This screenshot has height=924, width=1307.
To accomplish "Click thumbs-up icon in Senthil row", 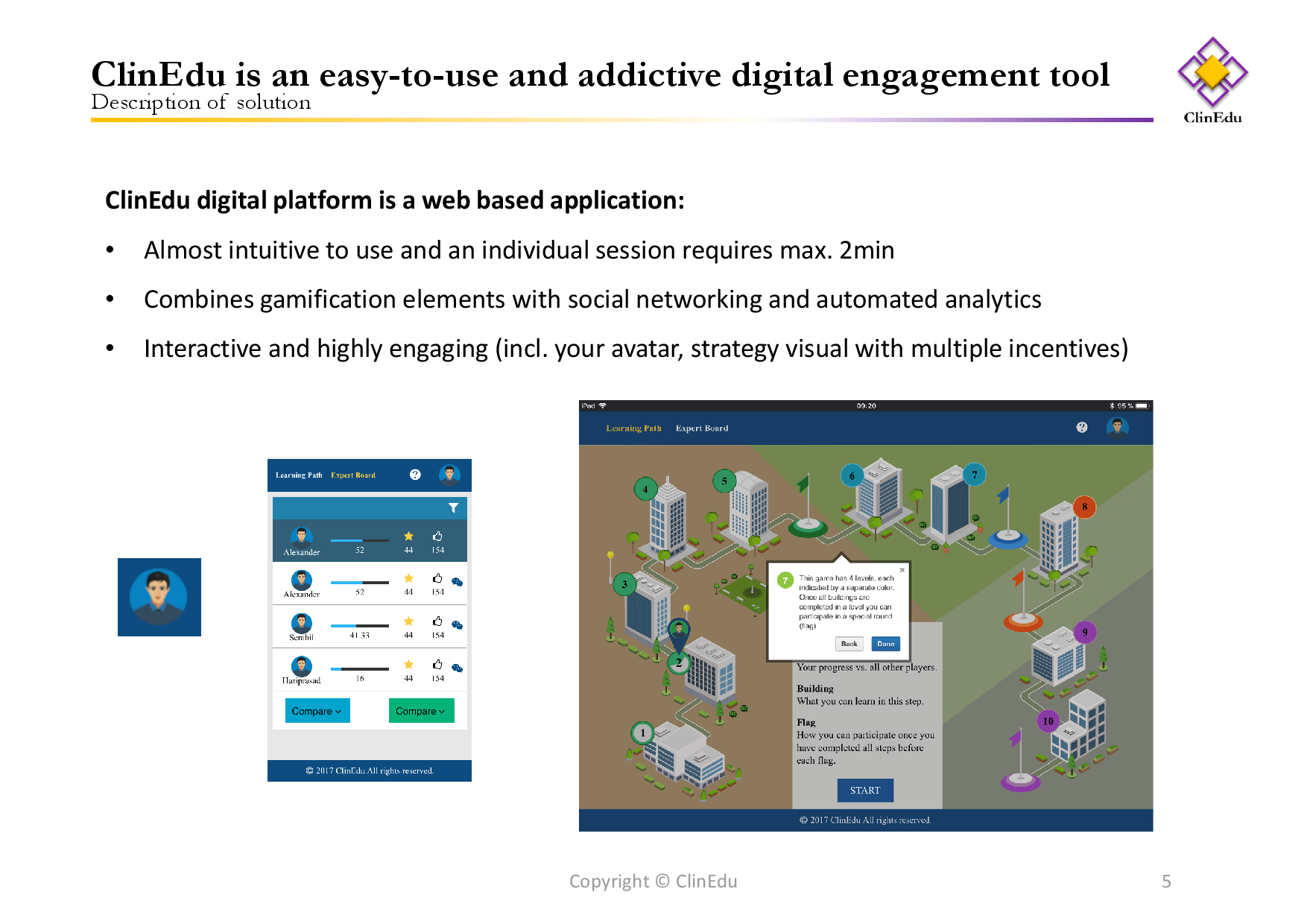I will coord(437,621).
